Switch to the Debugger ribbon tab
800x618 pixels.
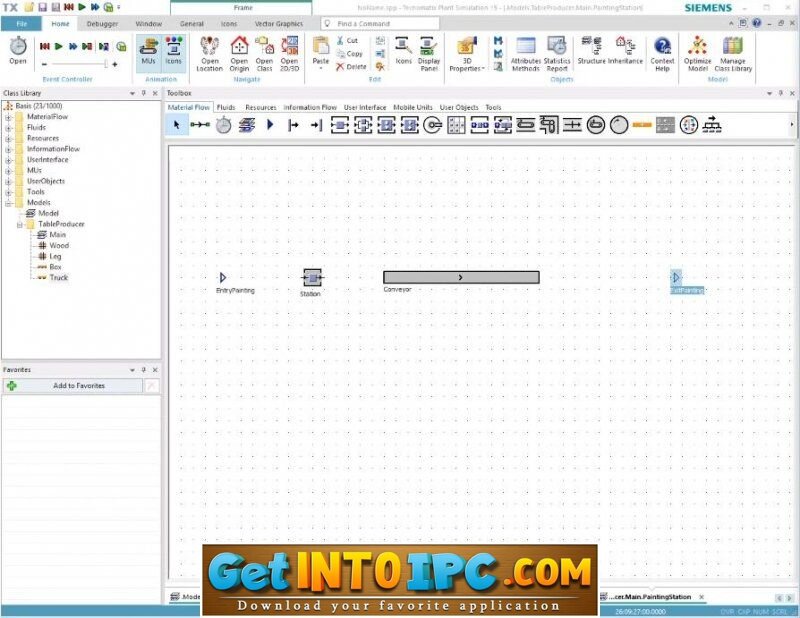[x=103, y=24]
